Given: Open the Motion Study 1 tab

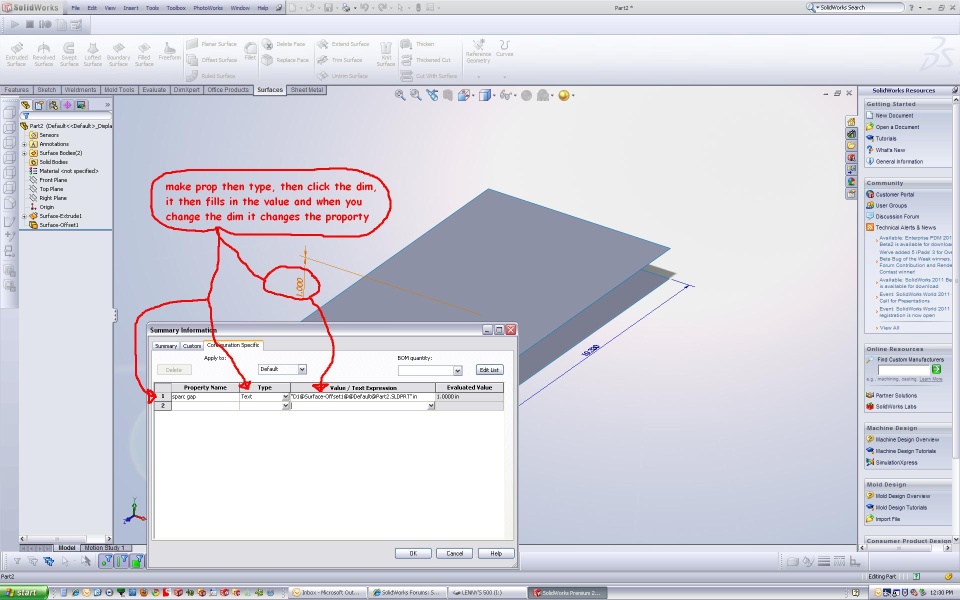Looking at the screenshot, I should (x=104, y=548).
